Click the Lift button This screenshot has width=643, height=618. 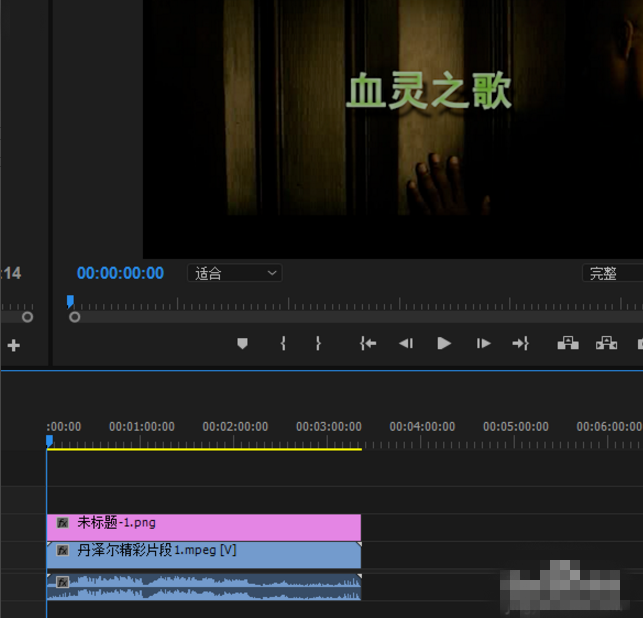pos(568,343)
